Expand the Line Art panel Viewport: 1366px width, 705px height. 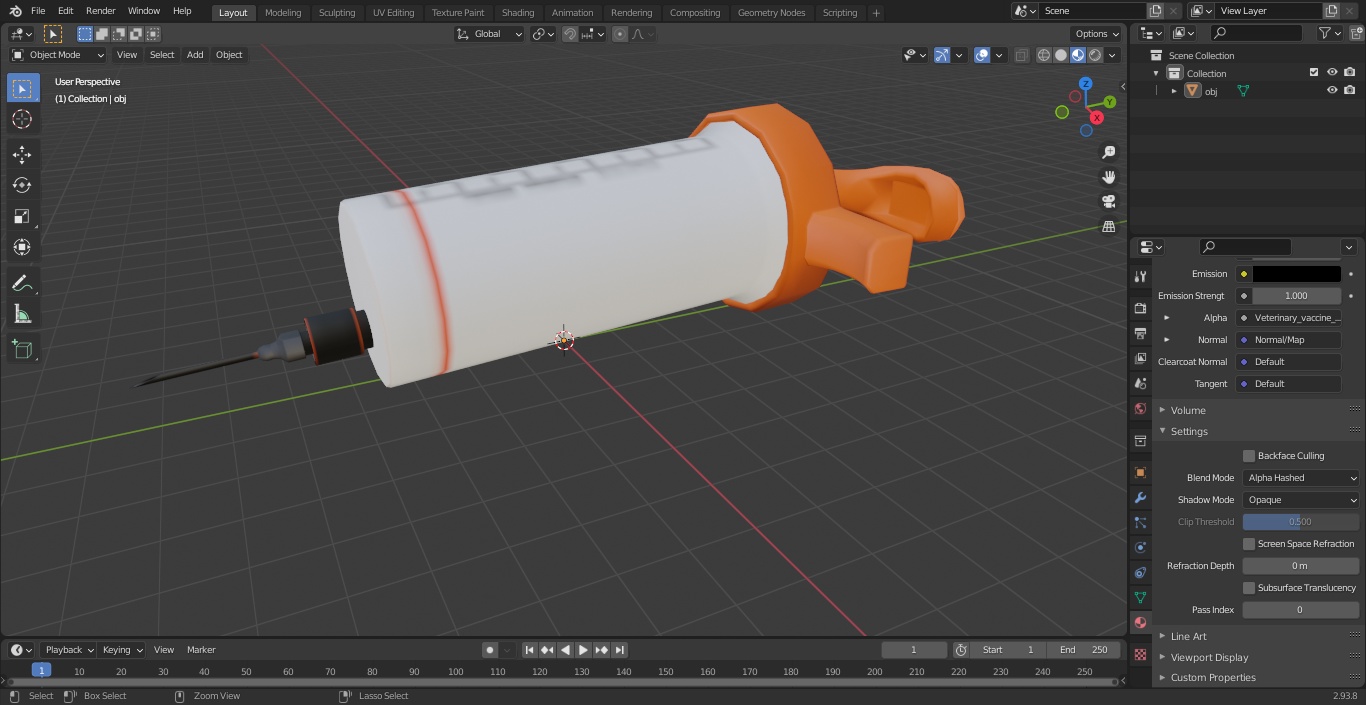click(x=1188, y=636)
